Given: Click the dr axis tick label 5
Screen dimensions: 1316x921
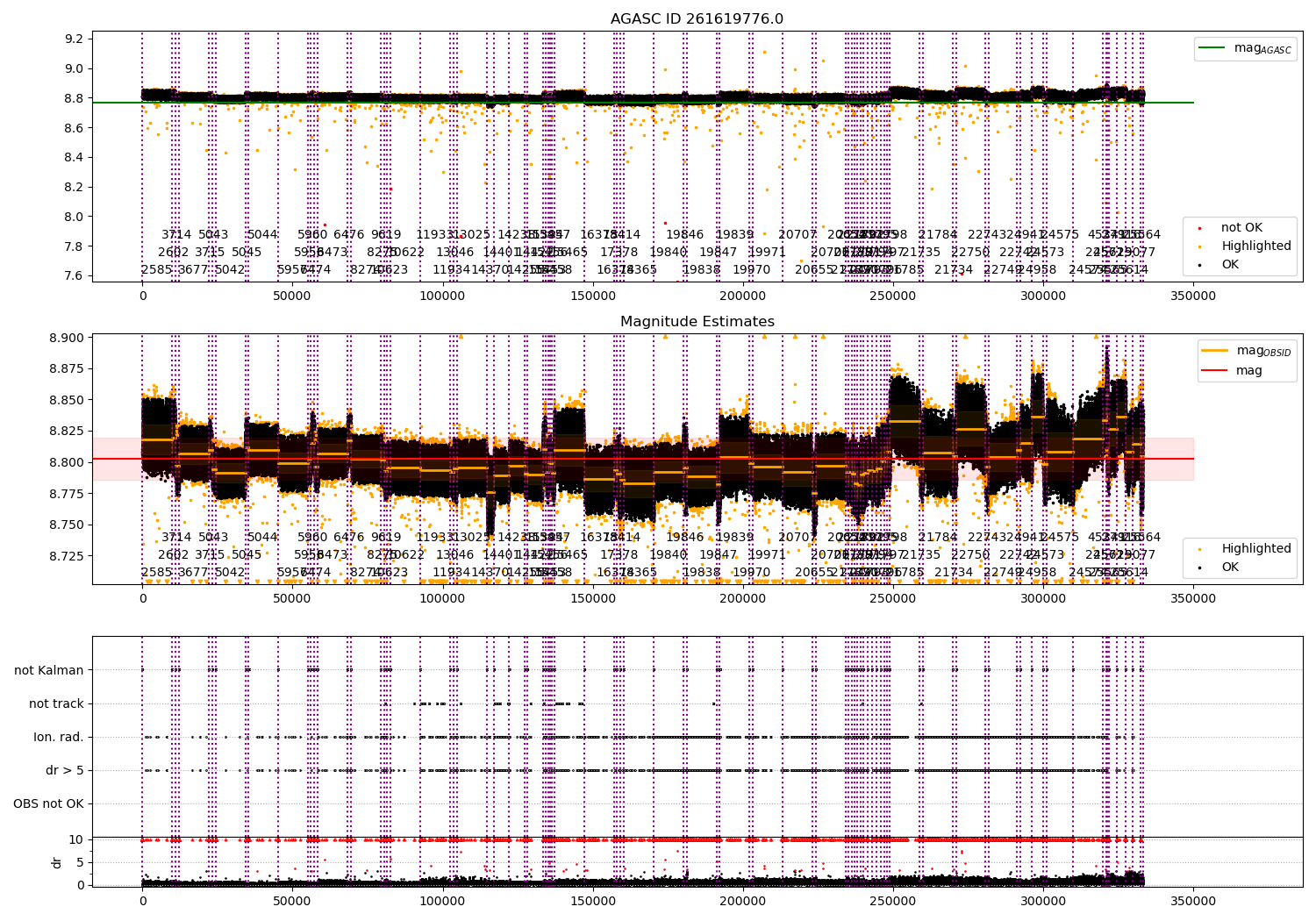Looking at the screenshot, I should click(x=81, y=862).
